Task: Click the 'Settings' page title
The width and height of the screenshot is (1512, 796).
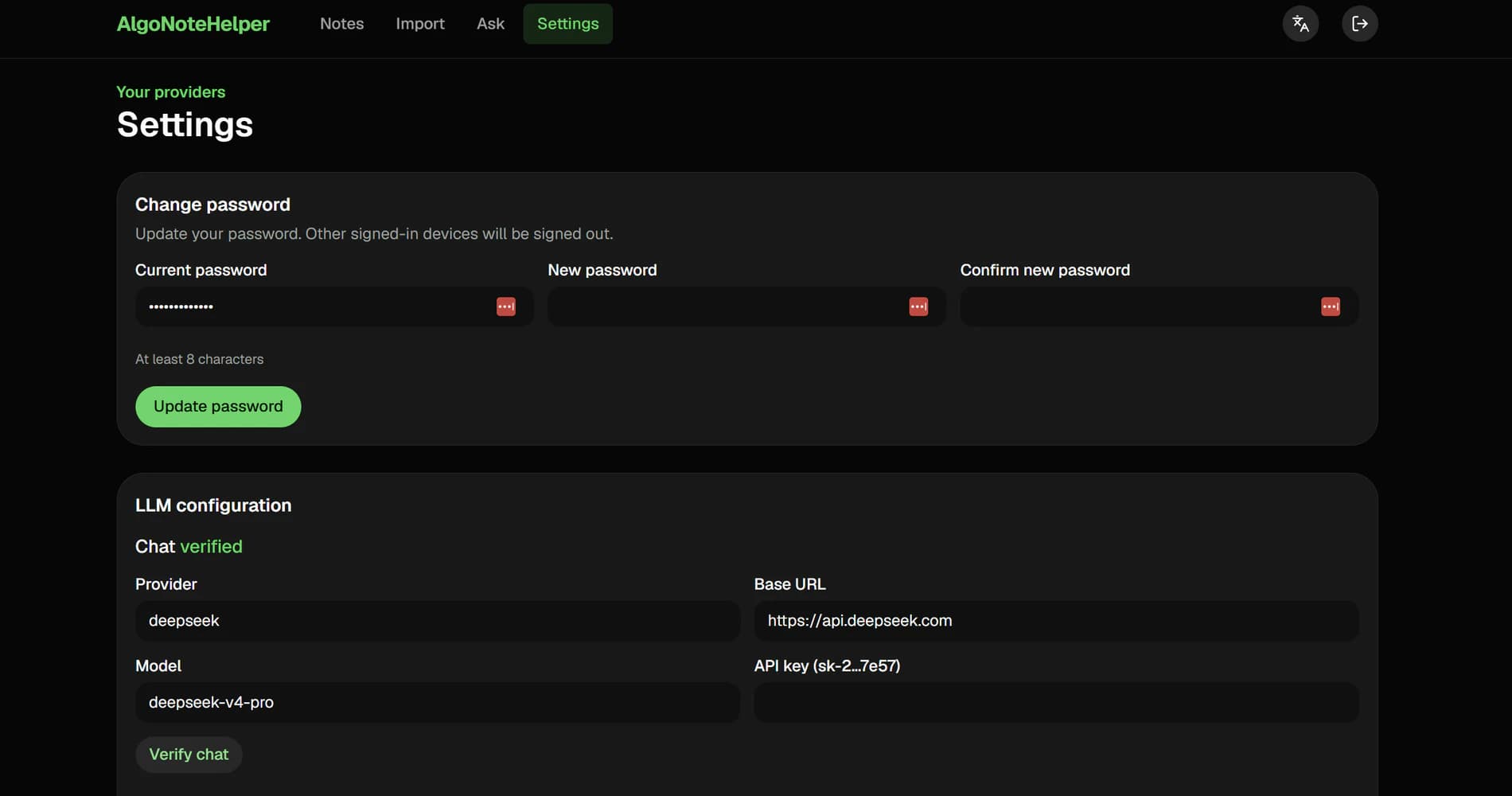Action: pos(185,125)
